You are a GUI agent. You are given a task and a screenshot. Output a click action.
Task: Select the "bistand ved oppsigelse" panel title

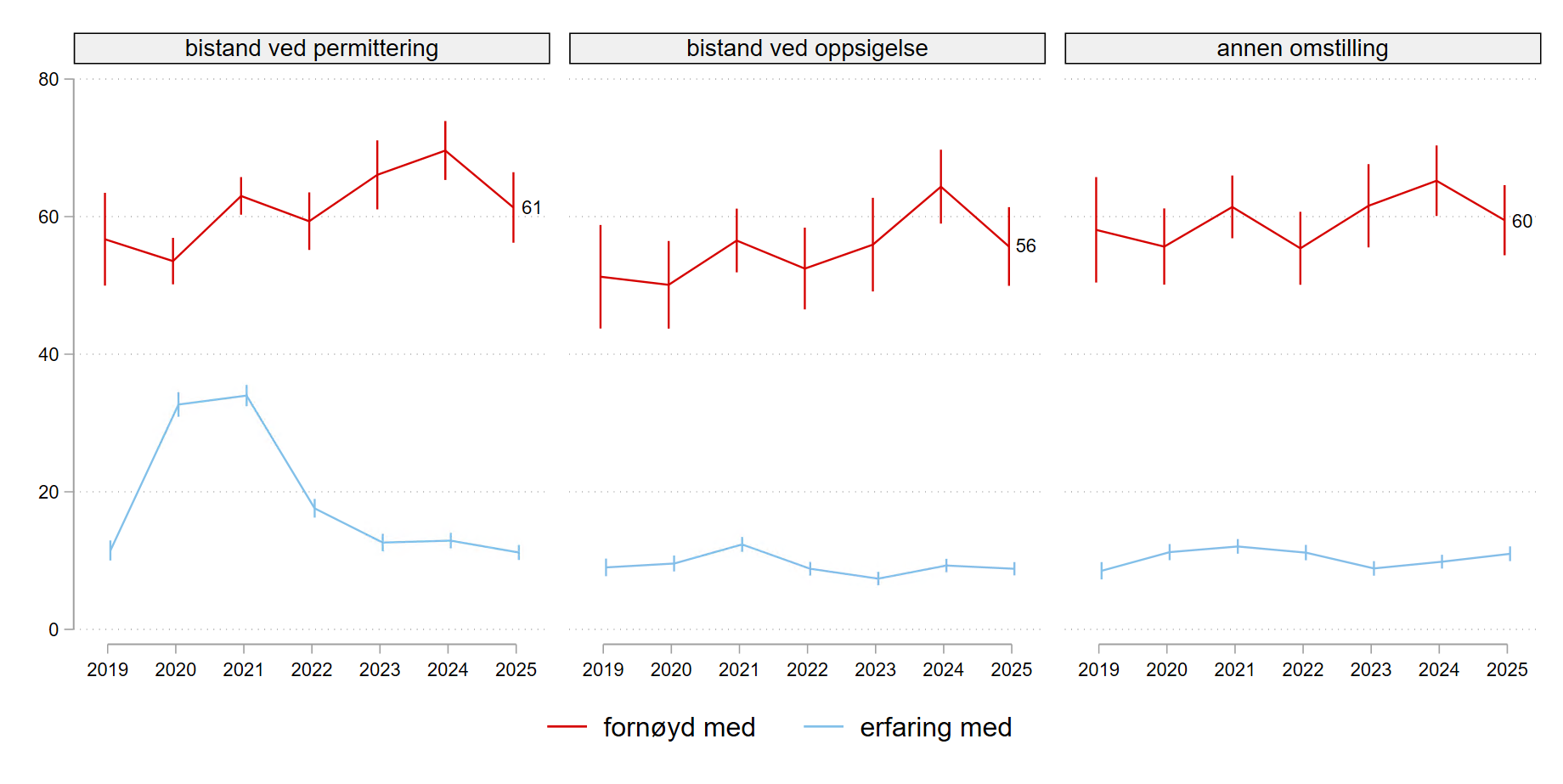807,48
